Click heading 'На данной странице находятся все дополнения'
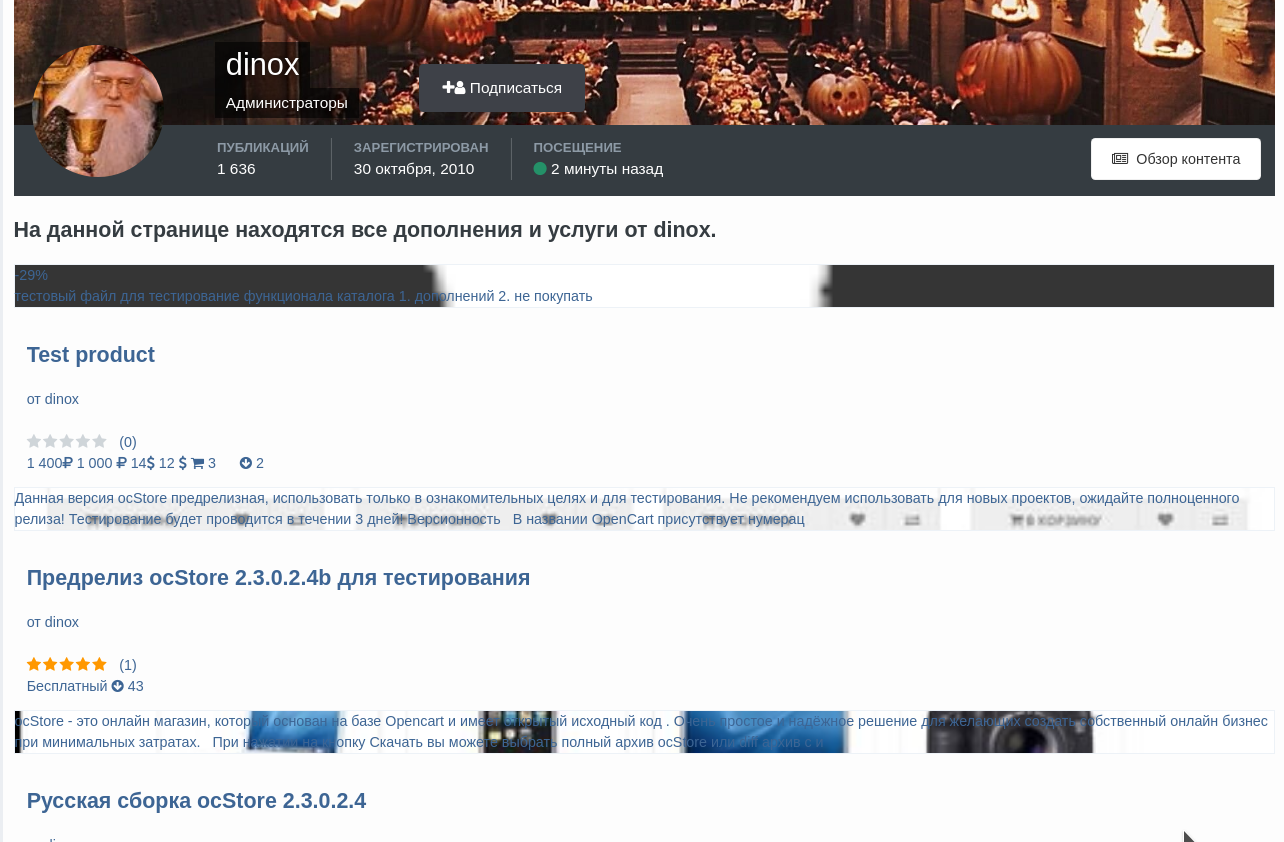 click(365, 230)
